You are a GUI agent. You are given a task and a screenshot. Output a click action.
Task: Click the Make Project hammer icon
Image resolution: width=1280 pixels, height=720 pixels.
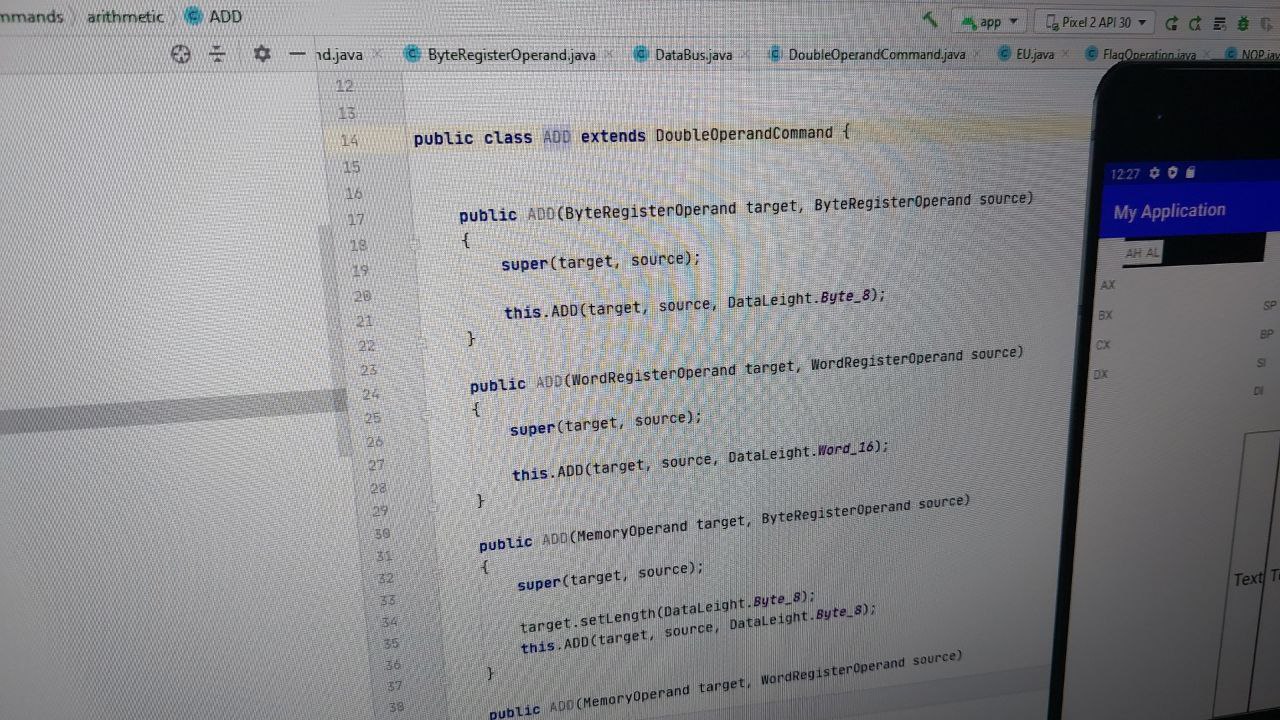pyautogui.click(x=931, y=19)
